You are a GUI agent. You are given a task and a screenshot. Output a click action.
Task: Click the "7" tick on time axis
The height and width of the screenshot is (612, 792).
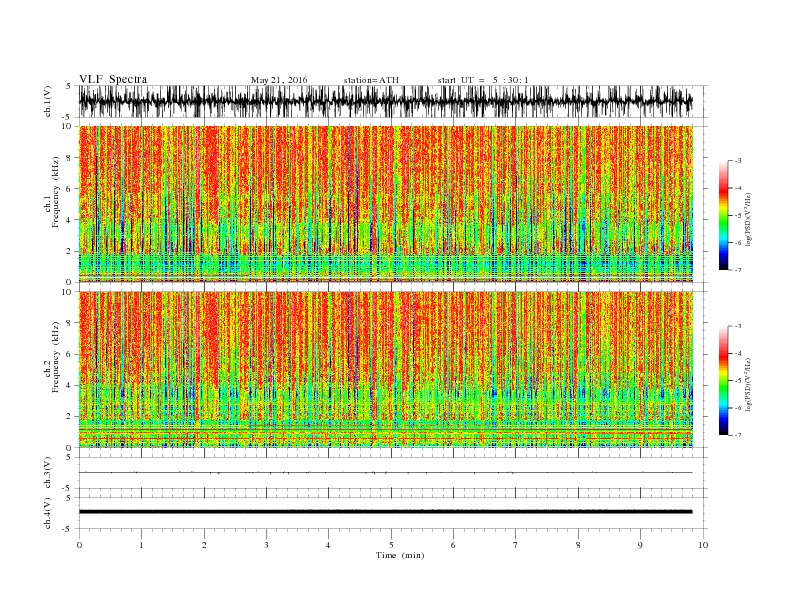click(x=516, y=545)
